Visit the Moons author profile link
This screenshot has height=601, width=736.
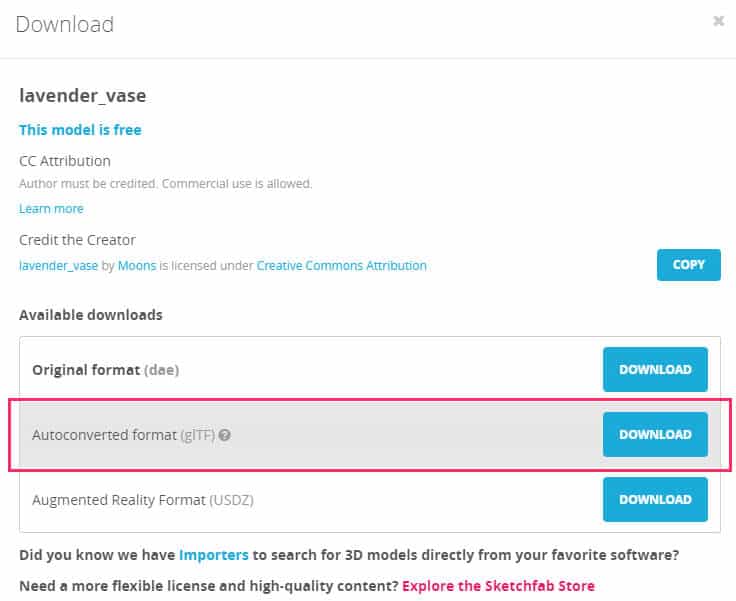coord(137,265)
